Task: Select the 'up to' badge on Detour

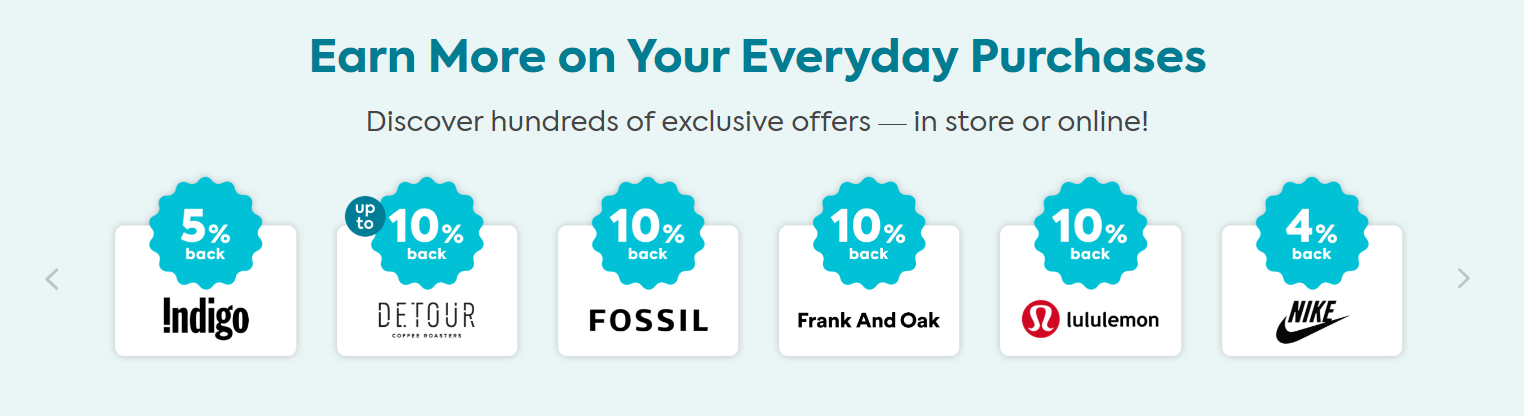Action: (x=365, y=215)
